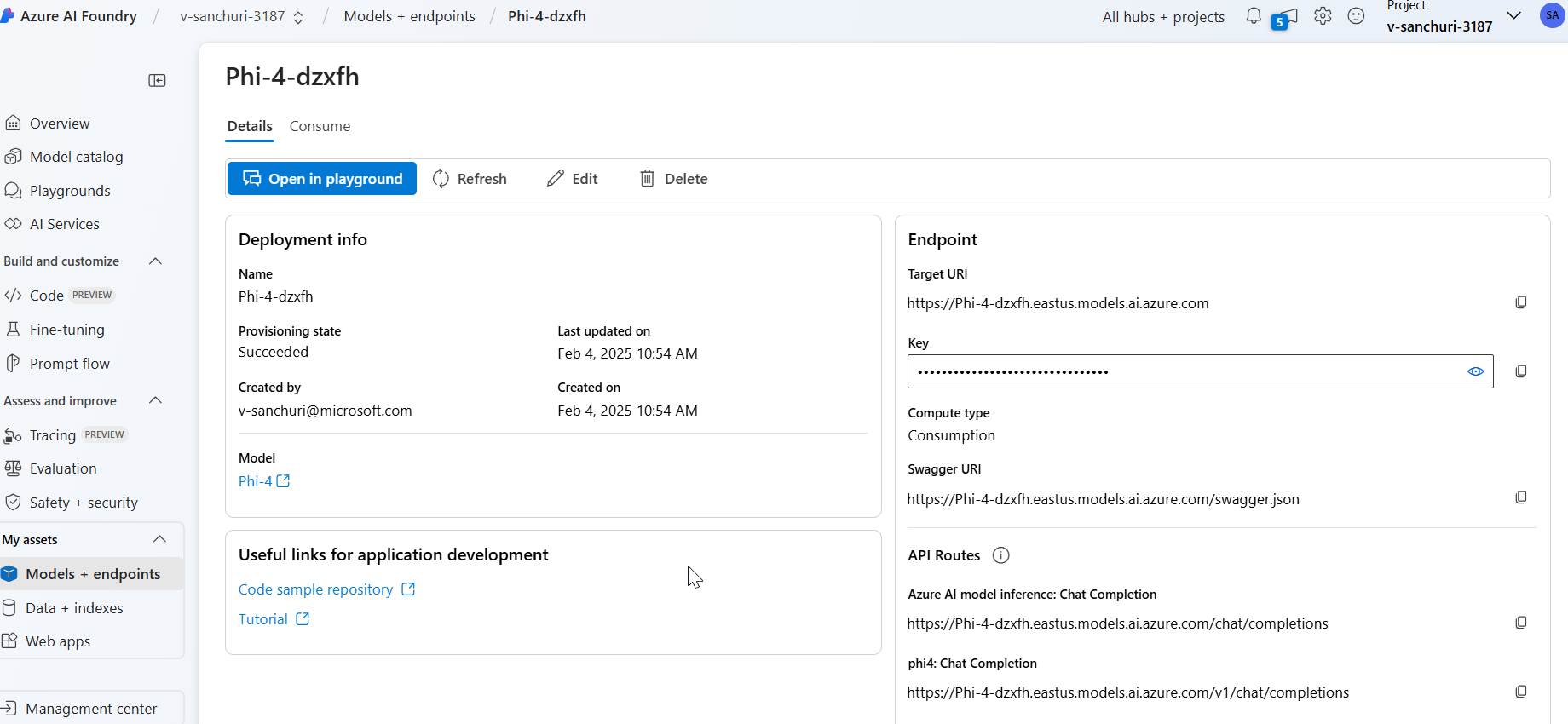
Task: Send feedback via smiley icon
Action: [1357, 16]
